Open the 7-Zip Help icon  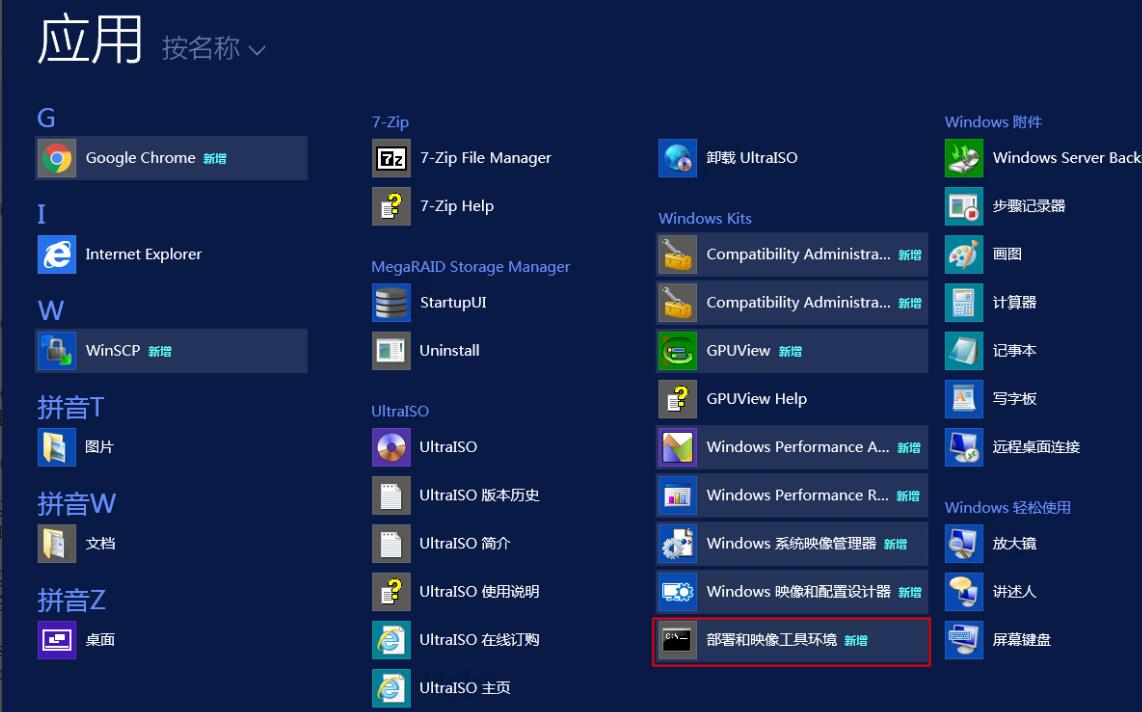(x=391, y=206)
